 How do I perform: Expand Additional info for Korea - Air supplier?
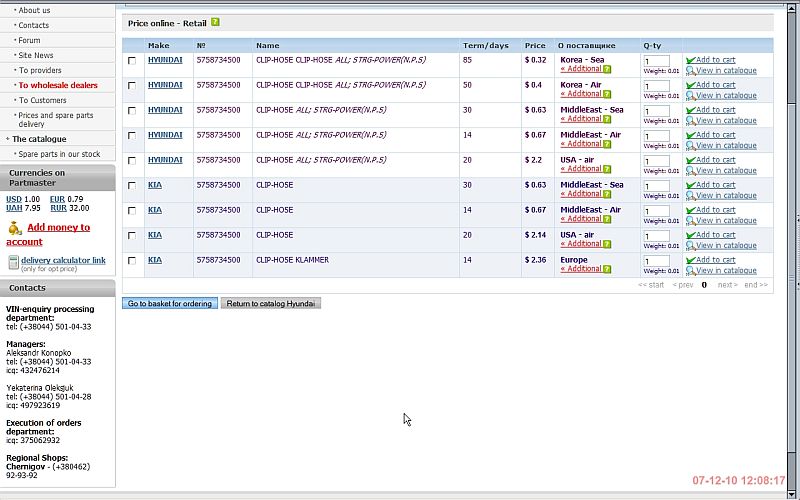(x=581, y=94)
